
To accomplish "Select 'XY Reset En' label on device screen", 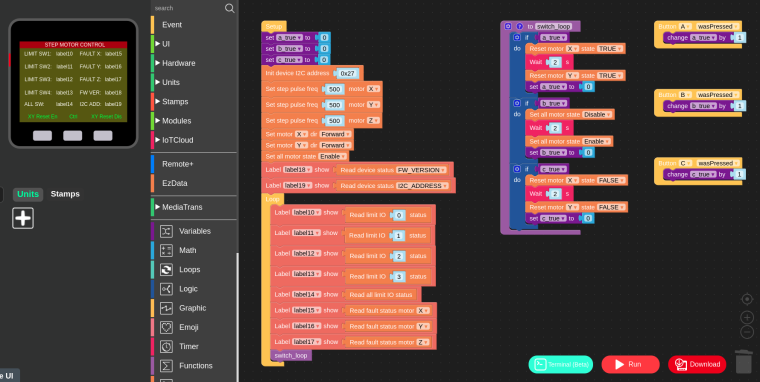I will (x=43, y=116).
